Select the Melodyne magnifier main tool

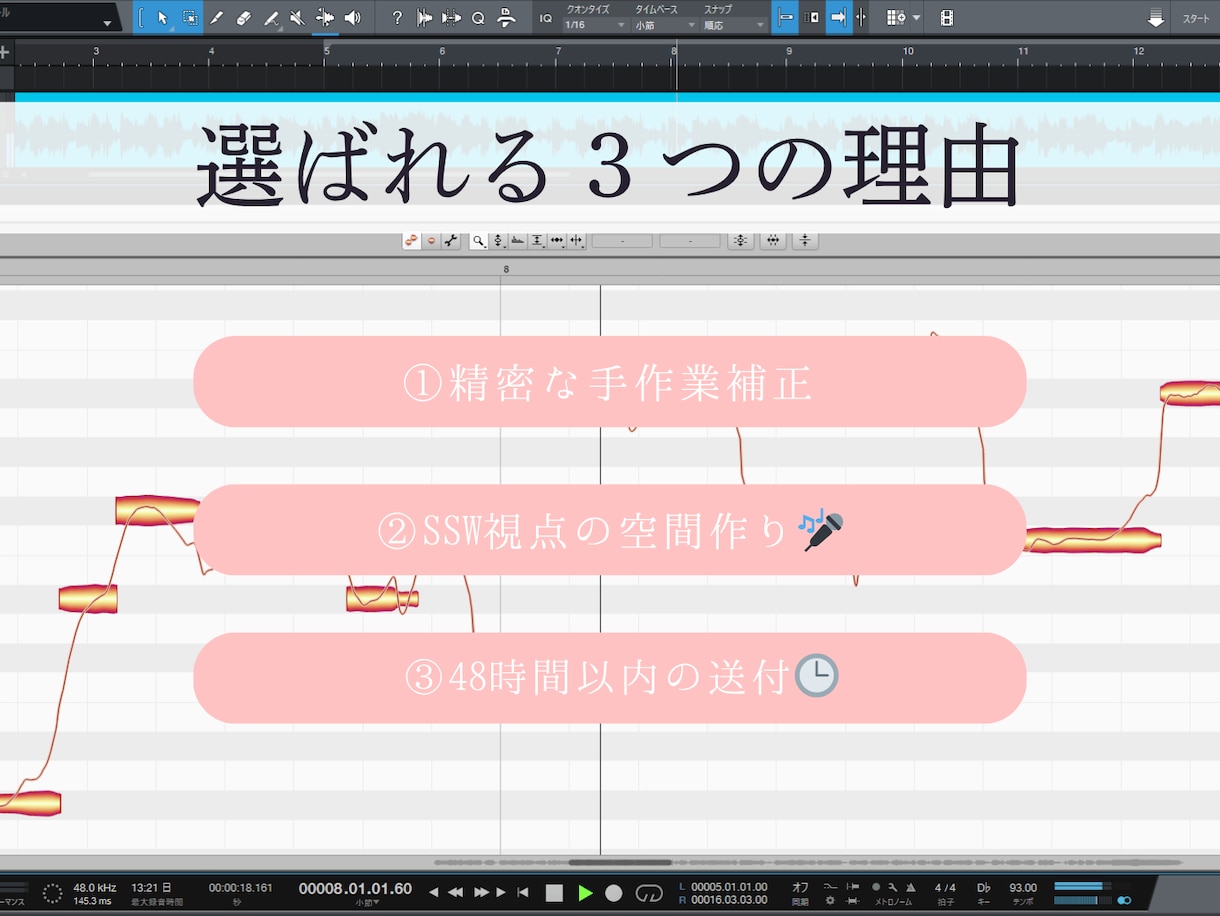click(x=479, y=240)
